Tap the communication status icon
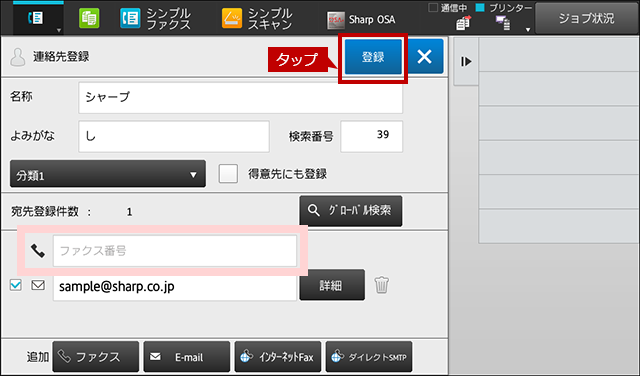Image resolution: width=640 pixels, height=376 pixels. point(463,23)
